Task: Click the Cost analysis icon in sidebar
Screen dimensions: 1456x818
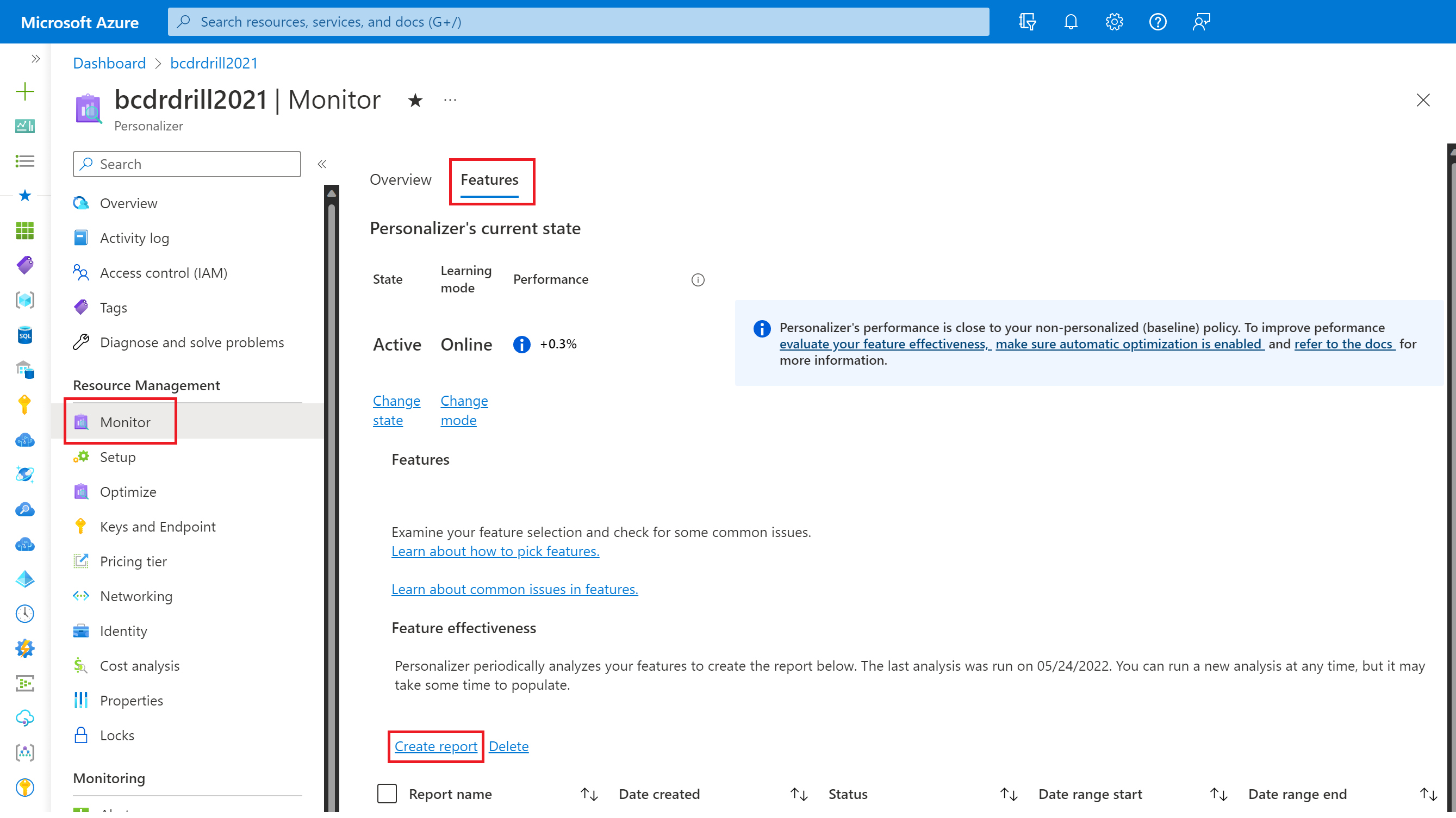Action: pyautogui.click(x=82, y=665)
